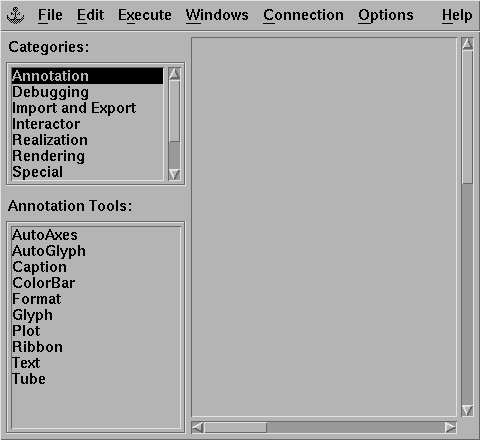480x440 pixels.
Task: Choose the Ribbon annotation tool
Action: click(x=37, y=347)
